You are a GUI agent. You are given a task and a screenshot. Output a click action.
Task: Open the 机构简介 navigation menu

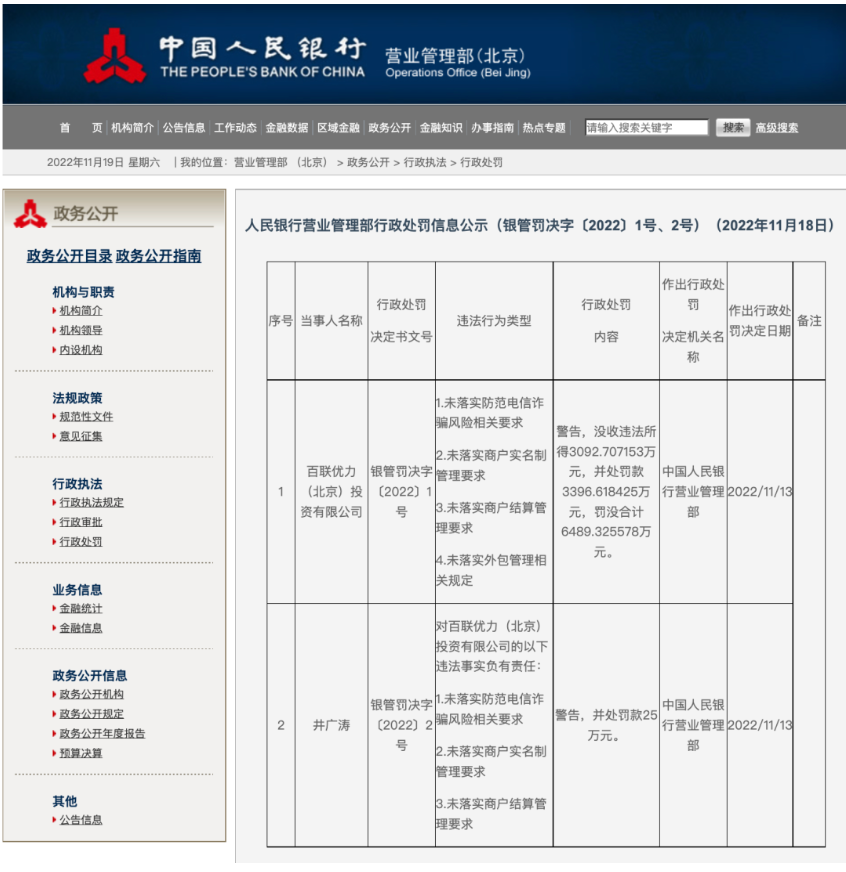click(x=132, y=128)
